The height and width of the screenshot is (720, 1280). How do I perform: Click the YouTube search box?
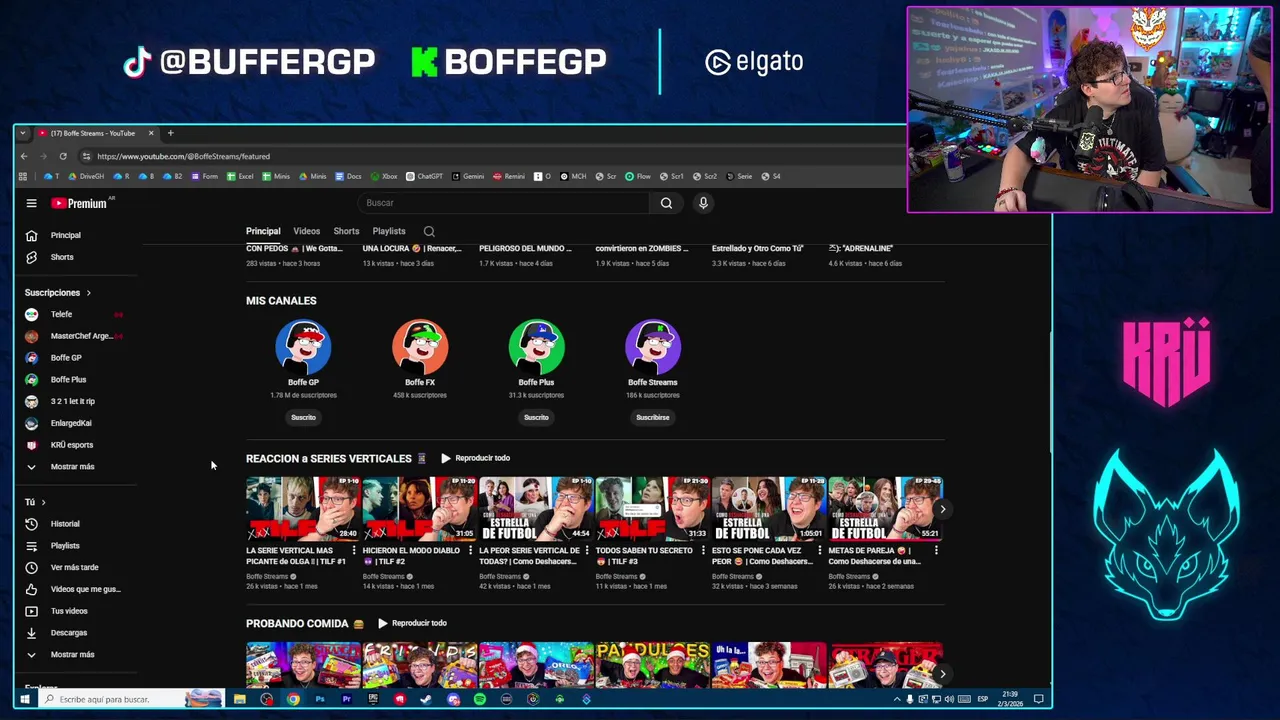[503, 203]
